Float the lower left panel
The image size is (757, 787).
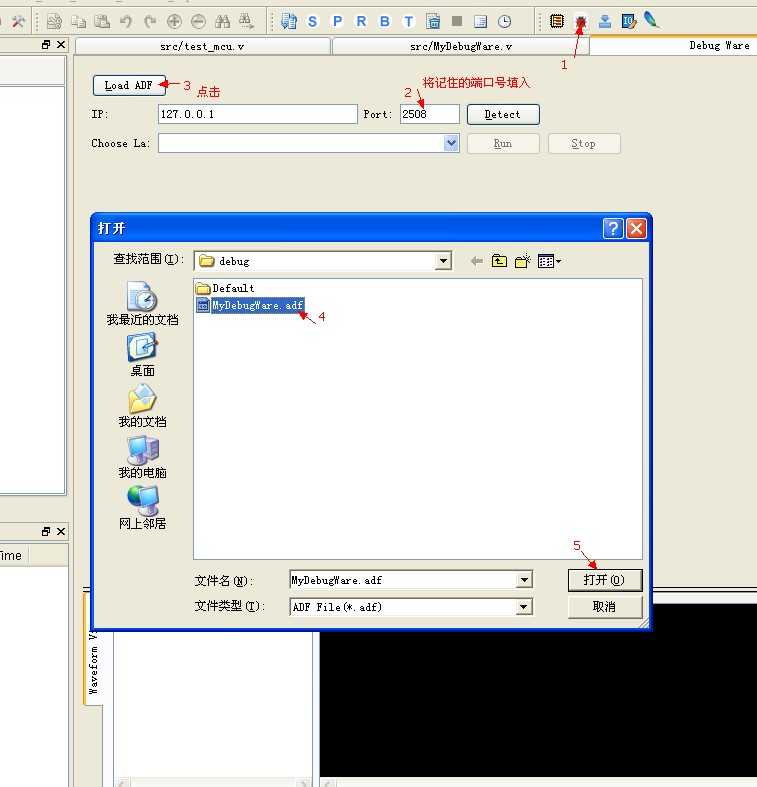(x=46, y=532)
